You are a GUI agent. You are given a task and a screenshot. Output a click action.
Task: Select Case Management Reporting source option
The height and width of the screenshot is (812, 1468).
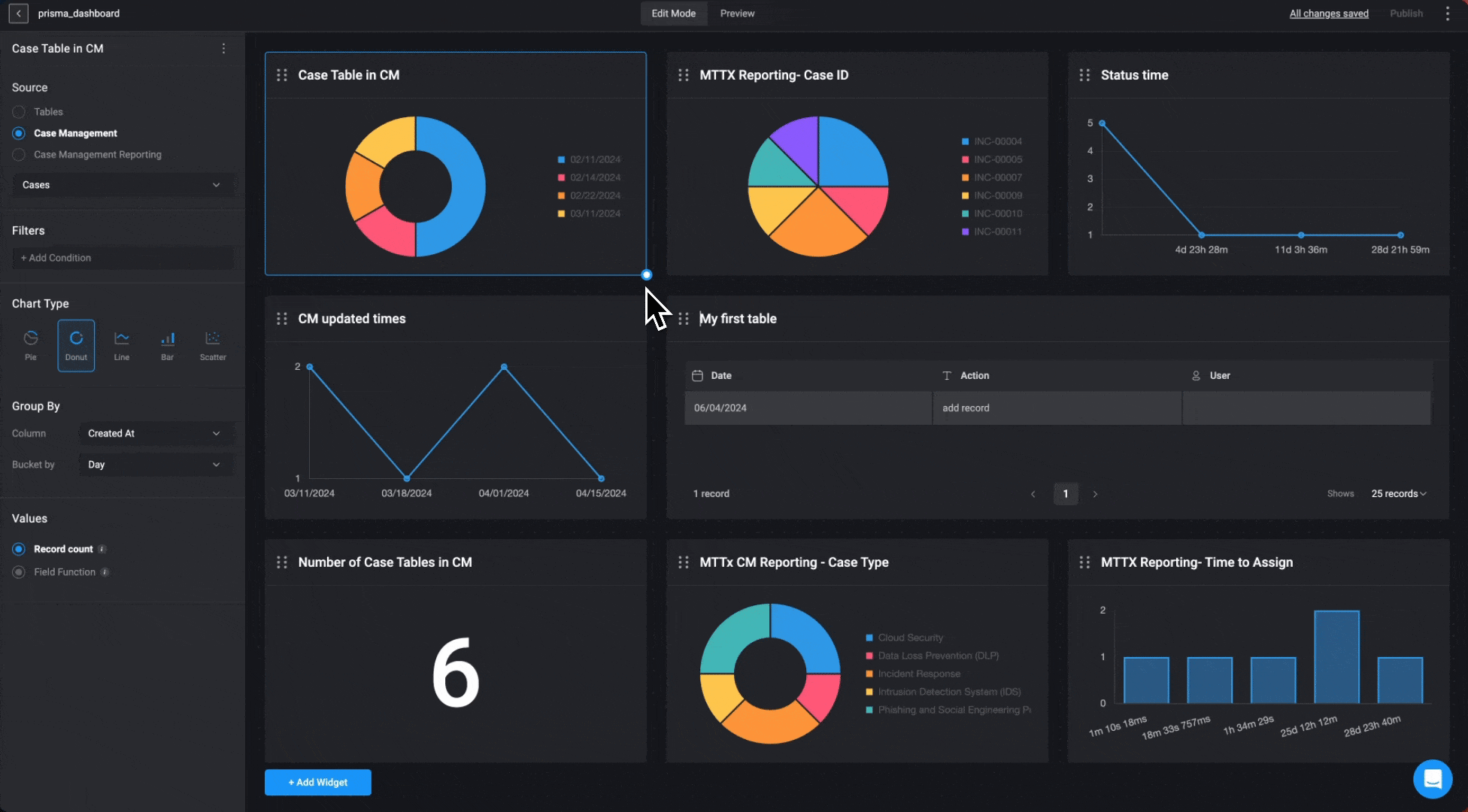[x=19, y=155]
